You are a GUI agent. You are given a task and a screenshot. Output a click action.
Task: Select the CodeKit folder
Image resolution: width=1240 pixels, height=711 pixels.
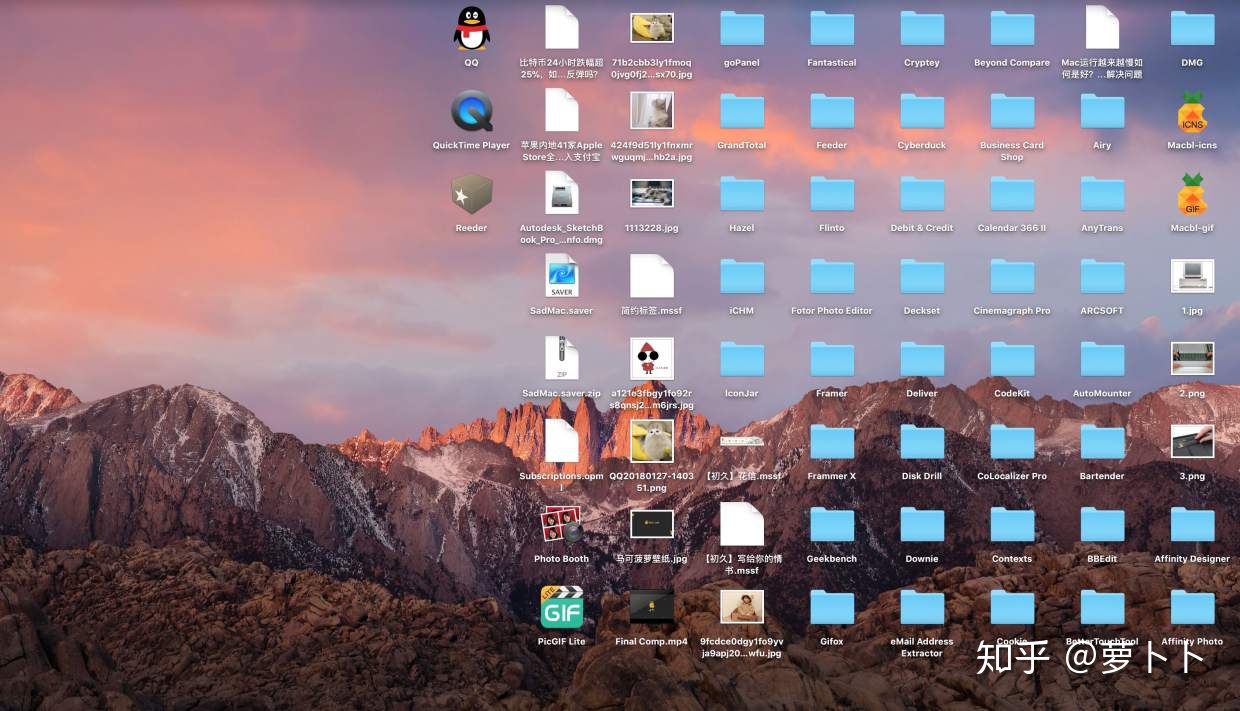pos(1012,360)
